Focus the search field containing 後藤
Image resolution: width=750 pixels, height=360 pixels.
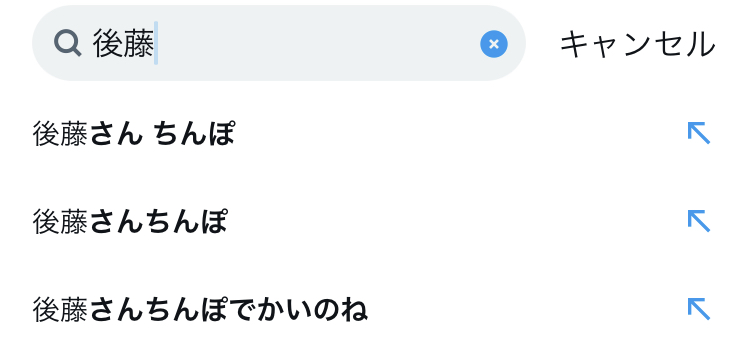click(x=279, y=43)
